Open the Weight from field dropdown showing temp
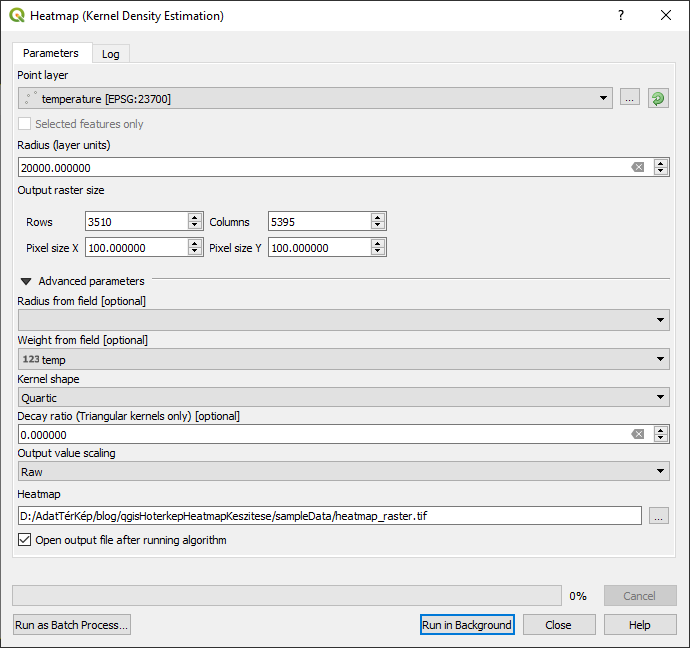 pos(344,359)
